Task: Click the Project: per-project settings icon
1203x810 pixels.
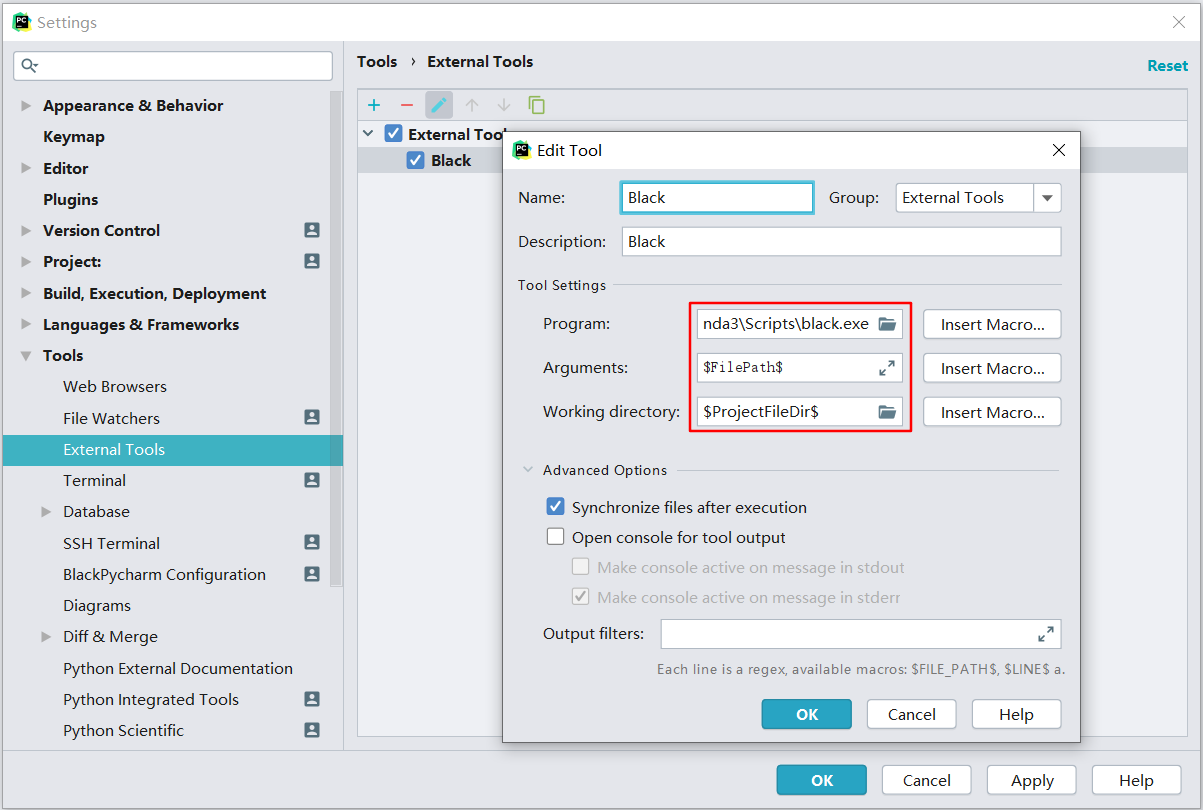Action: click(x=312, y=261)
